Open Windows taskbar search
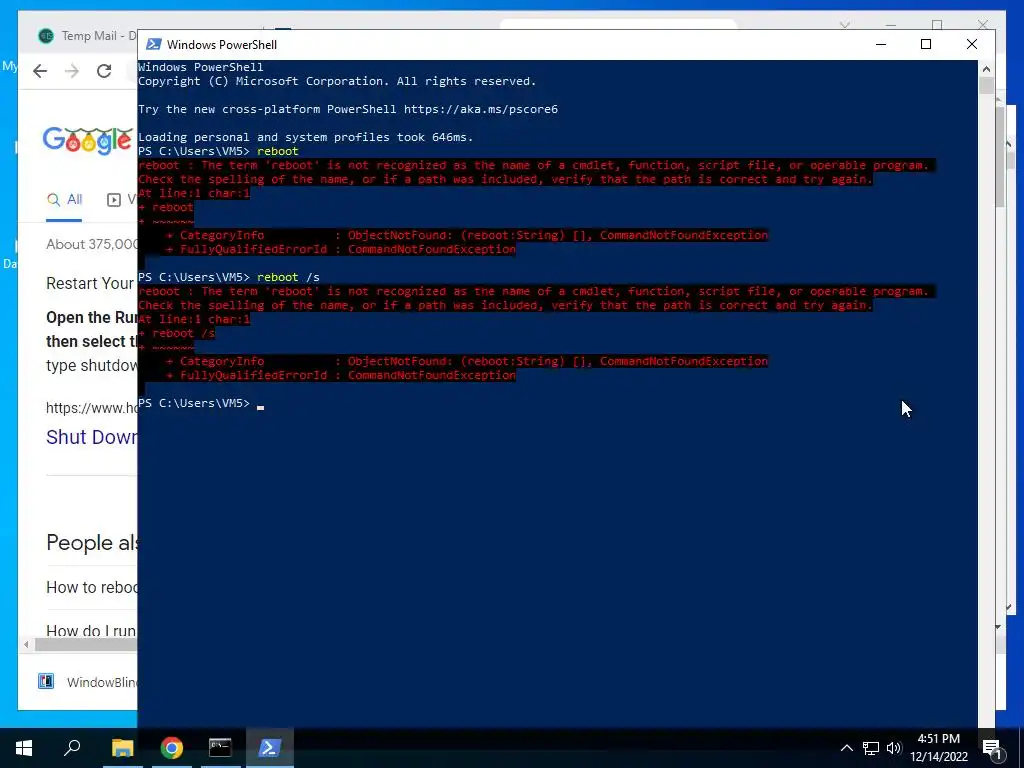 (x=72, y=748)
